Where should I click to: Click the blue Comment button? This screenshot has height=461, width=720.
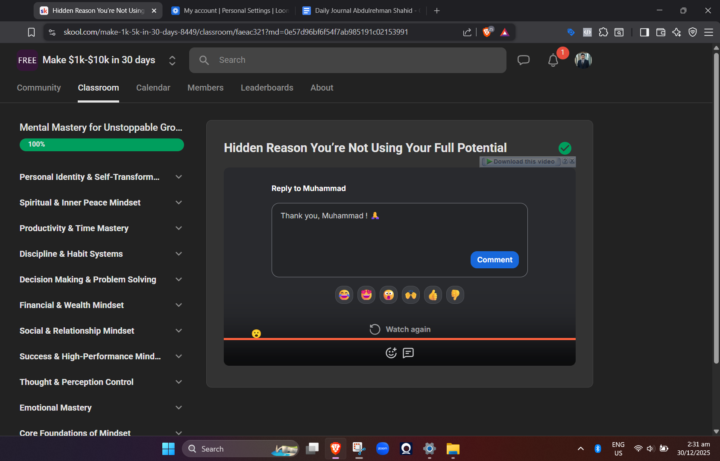[x=495, y=260]
